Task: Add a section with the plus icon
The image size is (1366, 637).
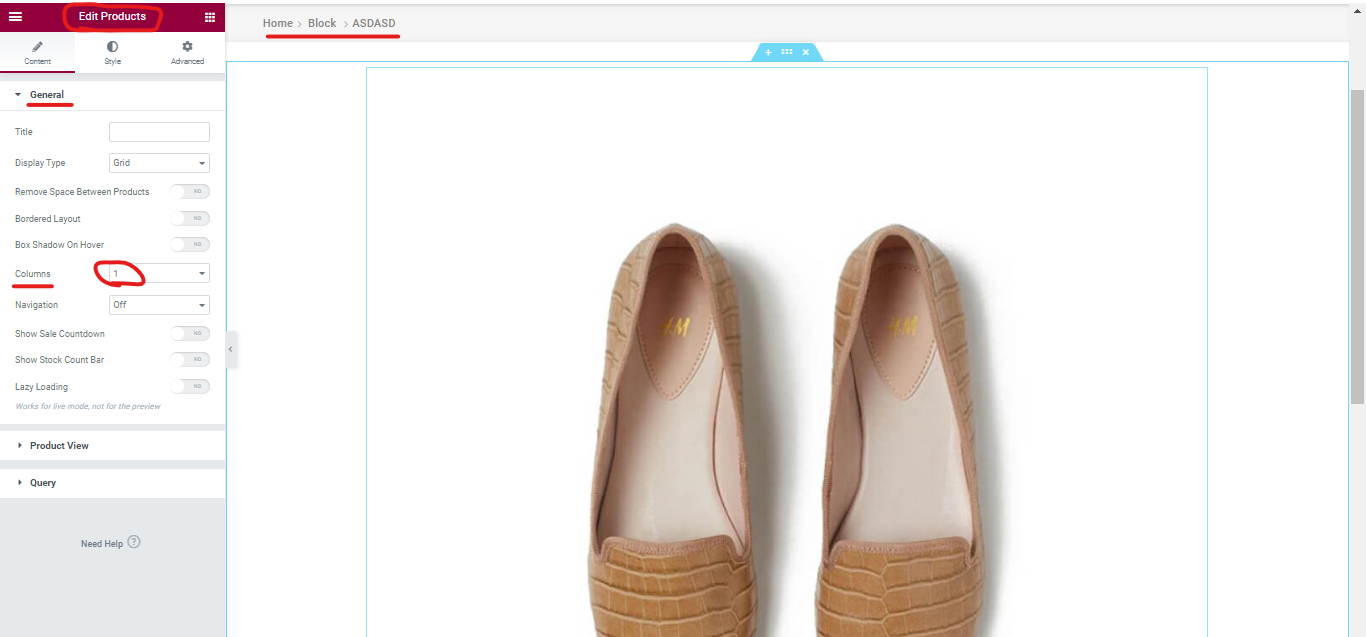Action: click(x=768, y=52)
